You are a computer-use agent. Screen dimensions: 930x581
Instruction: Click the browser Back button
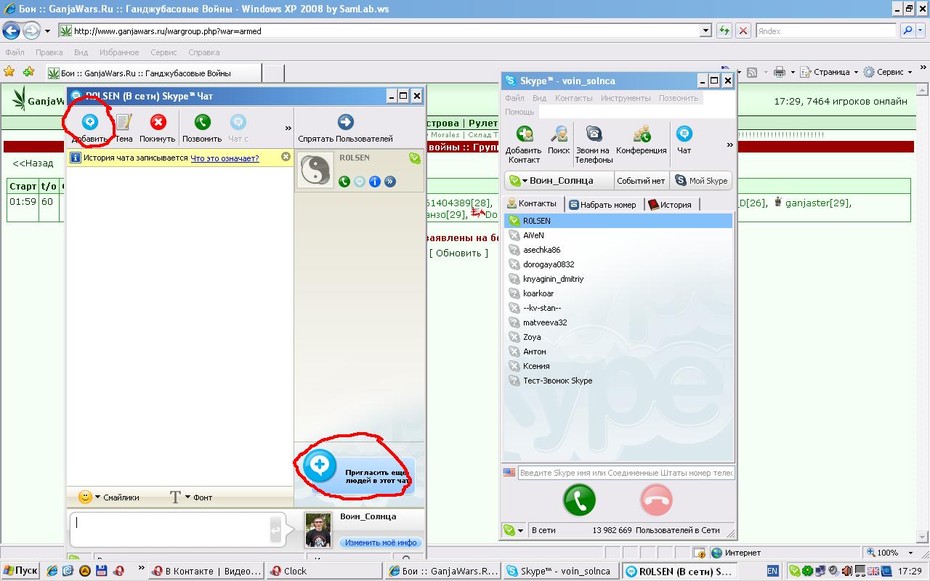(11, 30)
